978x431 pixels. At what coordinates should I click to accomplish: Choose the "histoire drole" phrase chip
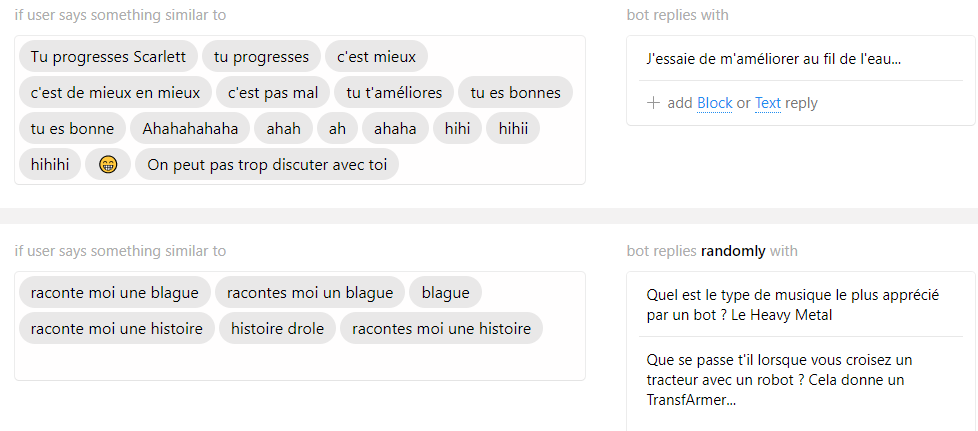click(x=278, y=328)
